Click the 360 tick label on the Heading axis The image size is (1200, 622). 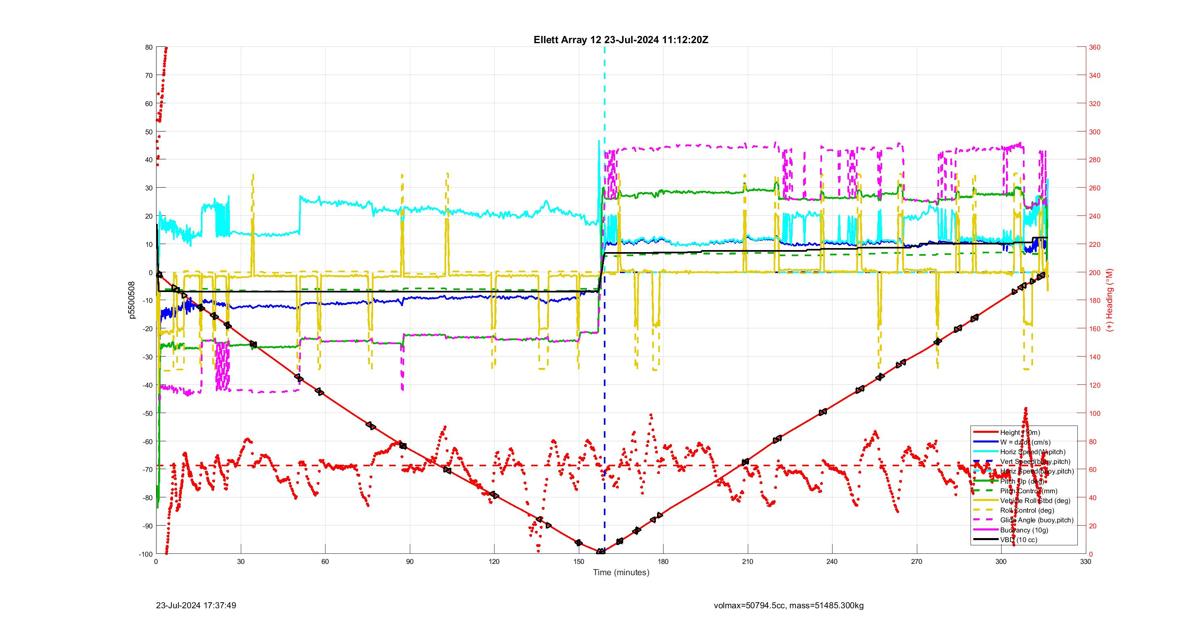click(x=1096, y=47)
